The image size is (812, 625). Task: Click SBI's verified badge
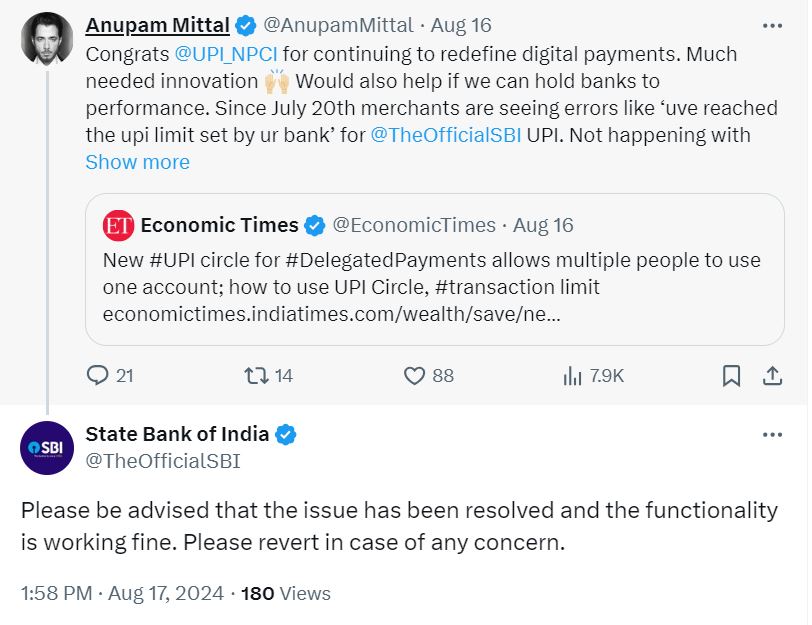(x=286, y=434)
